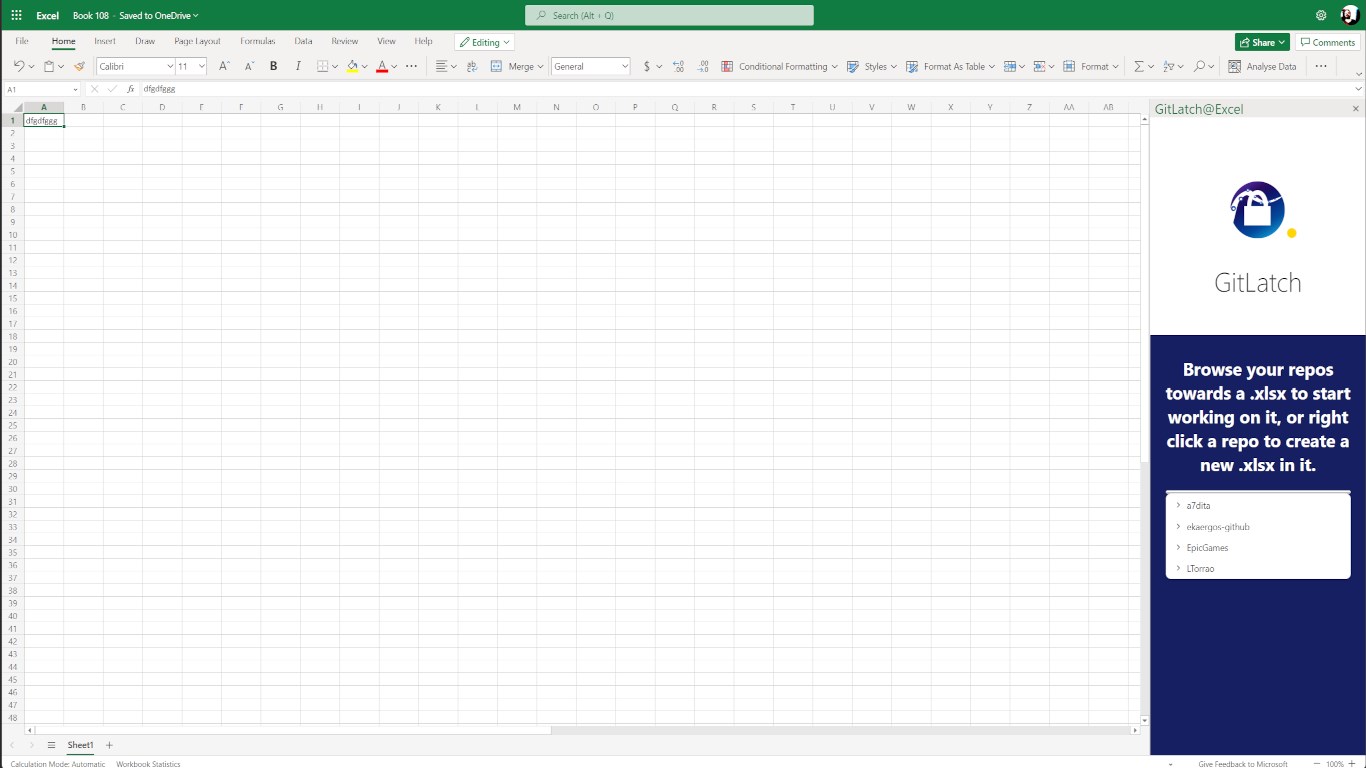Open the Settings gear icon
The image size is (1366, 768).
click(1321, 15)
